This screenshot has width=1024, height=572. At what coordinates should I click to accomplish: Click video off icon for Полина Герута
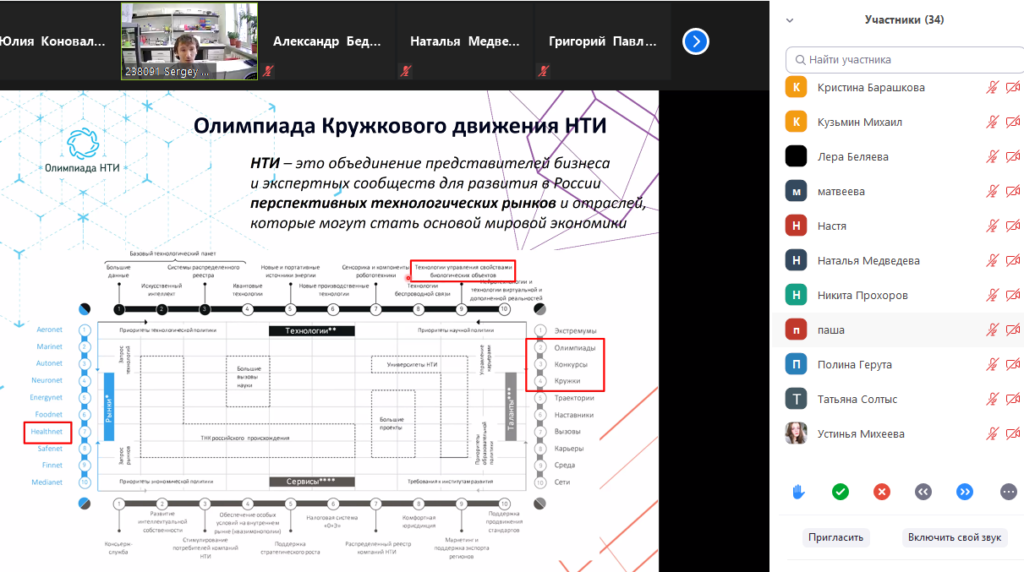(x=1013, y=364)
